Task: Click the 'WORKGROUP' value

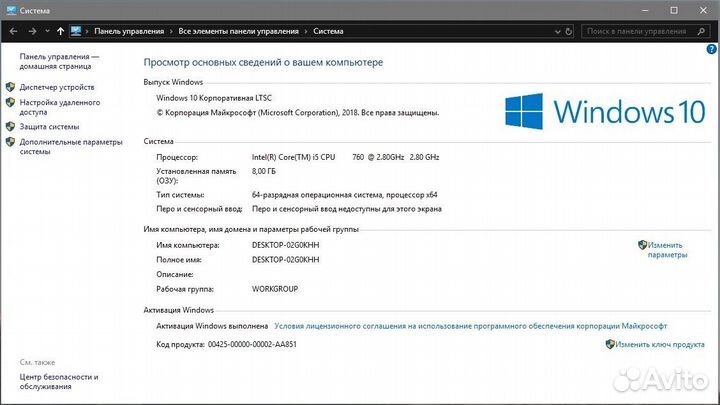Action: pyautogui.click(x=275, y=289)
